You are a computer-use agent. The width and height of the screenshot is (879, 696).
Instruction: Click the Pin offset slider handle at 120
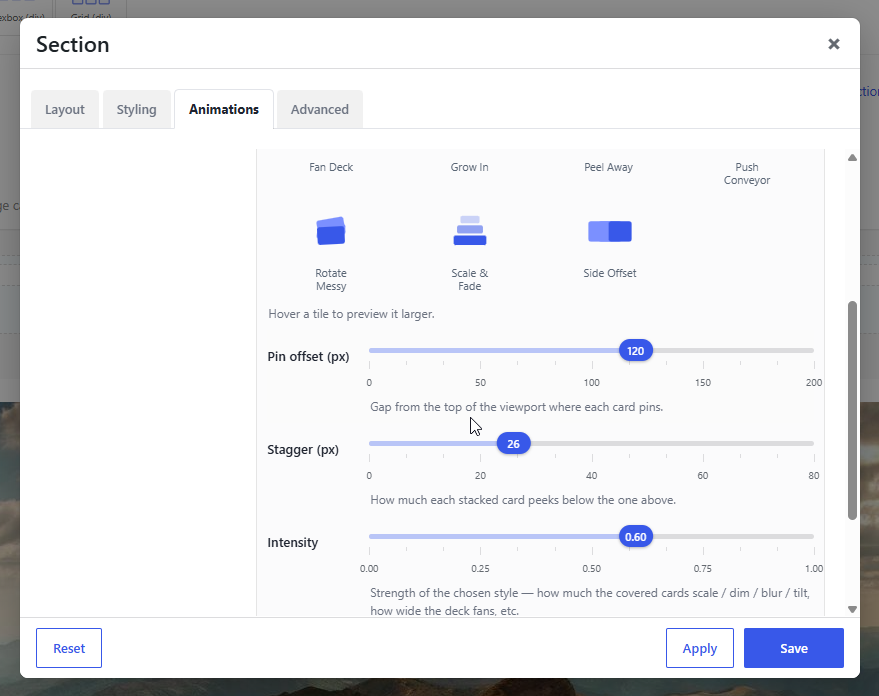coord(636,351)
